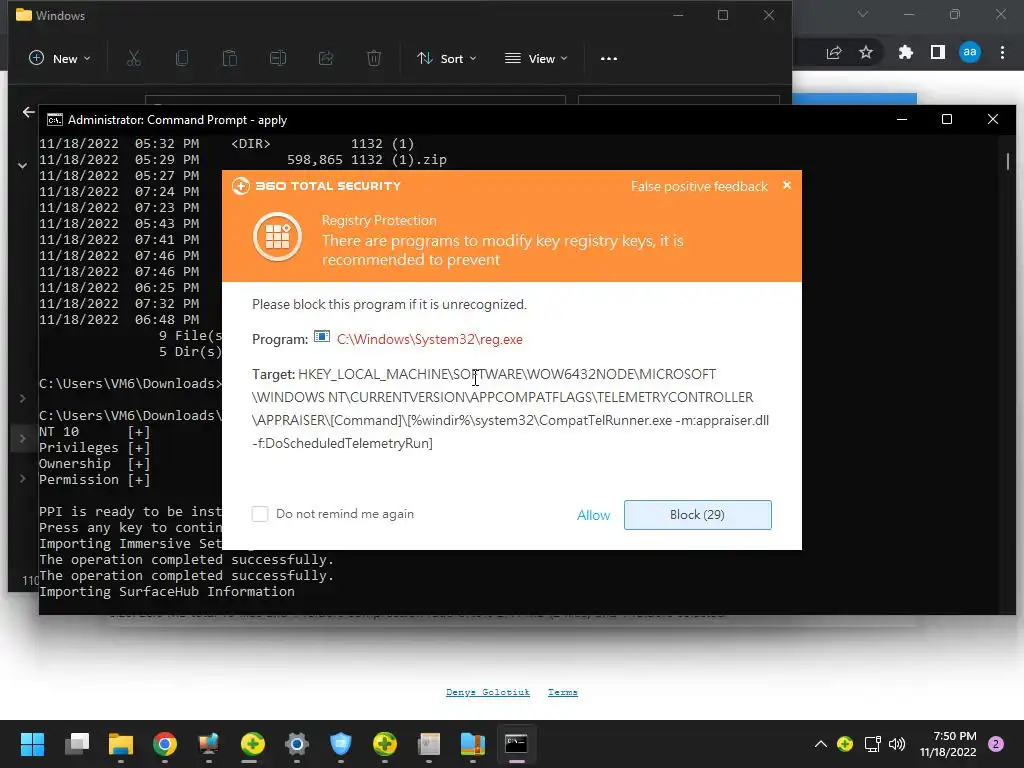Click 360 Security tray icon

[x=845, y=744]
